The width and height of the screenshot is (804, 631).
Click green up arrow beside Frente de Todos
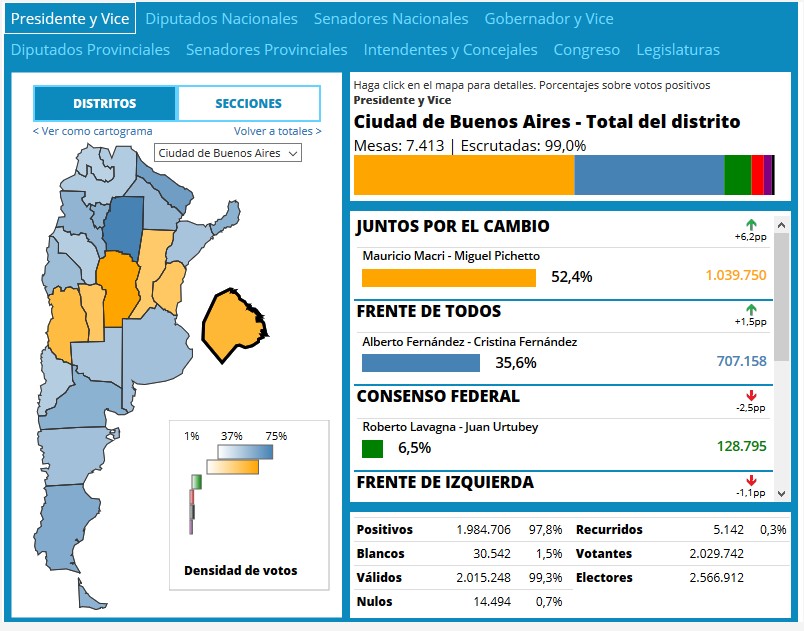(751, 310)
